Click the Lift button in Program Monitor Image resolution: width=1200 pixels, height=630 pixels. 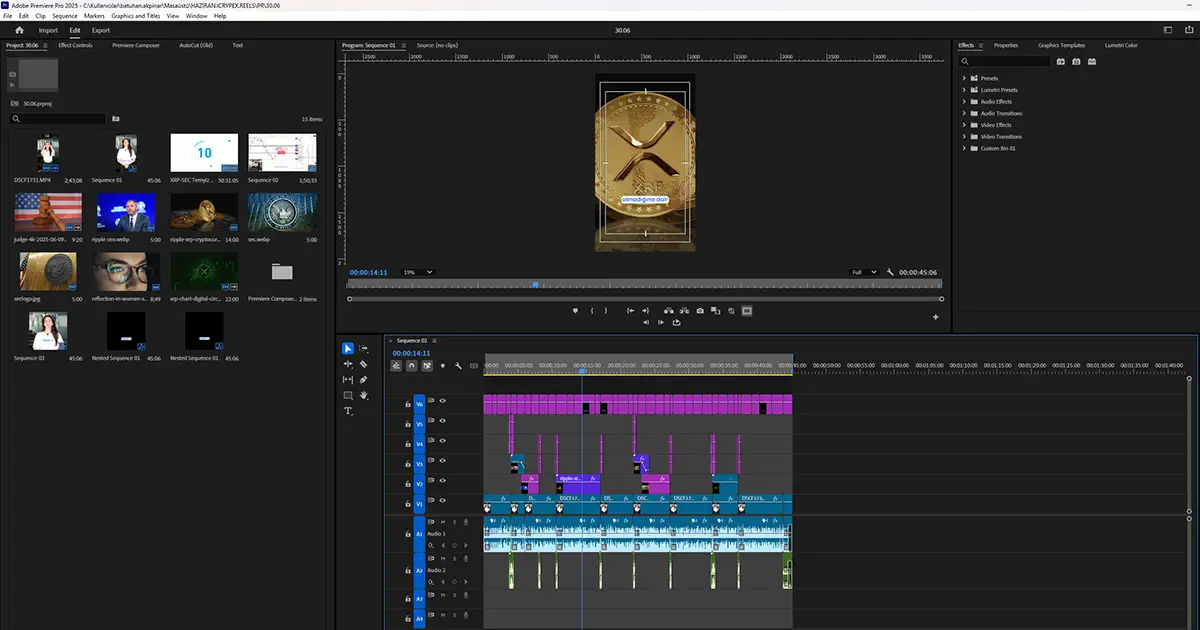coord(668,310)
